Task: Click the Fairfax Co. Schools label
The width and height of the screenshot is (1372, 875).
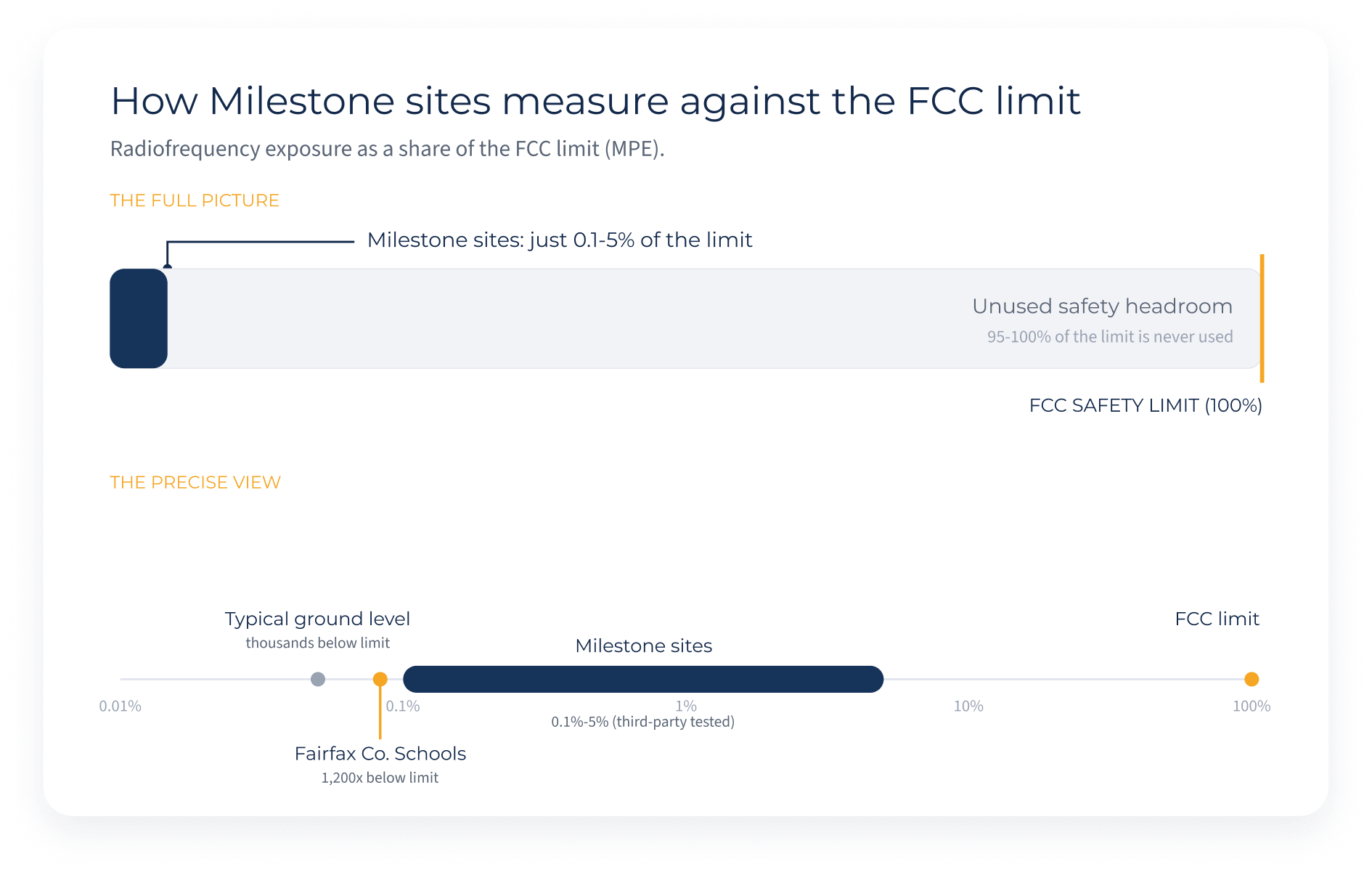Action: [380, 753]
